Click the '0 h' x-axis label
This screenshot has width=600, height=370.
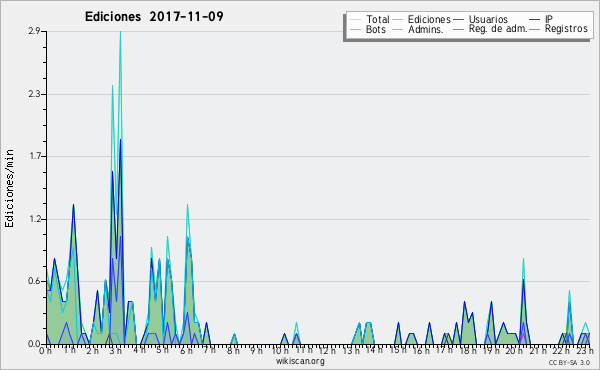point(45,350)
